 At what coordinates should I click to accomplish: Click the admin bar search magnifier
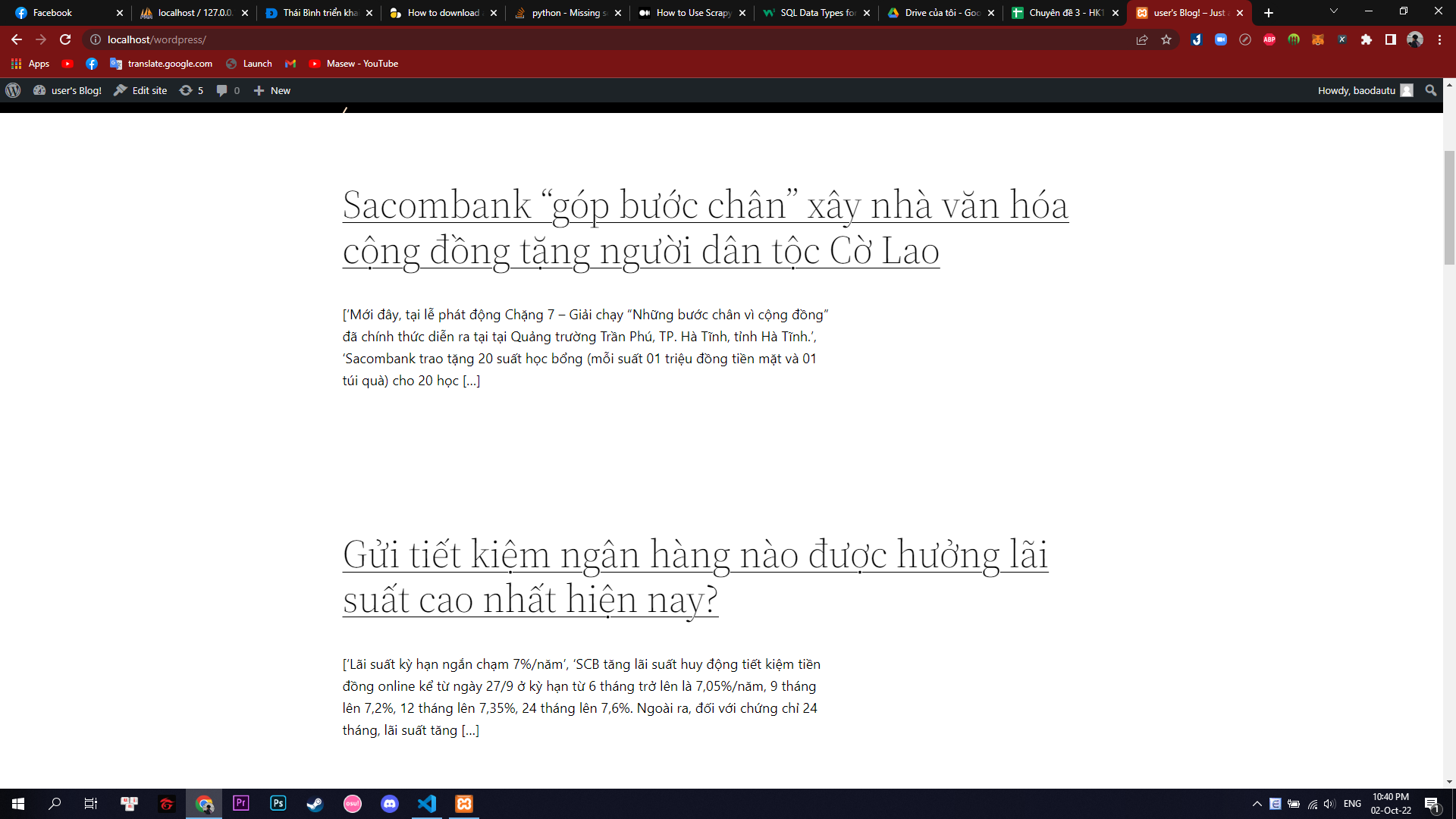[1431, 90]
